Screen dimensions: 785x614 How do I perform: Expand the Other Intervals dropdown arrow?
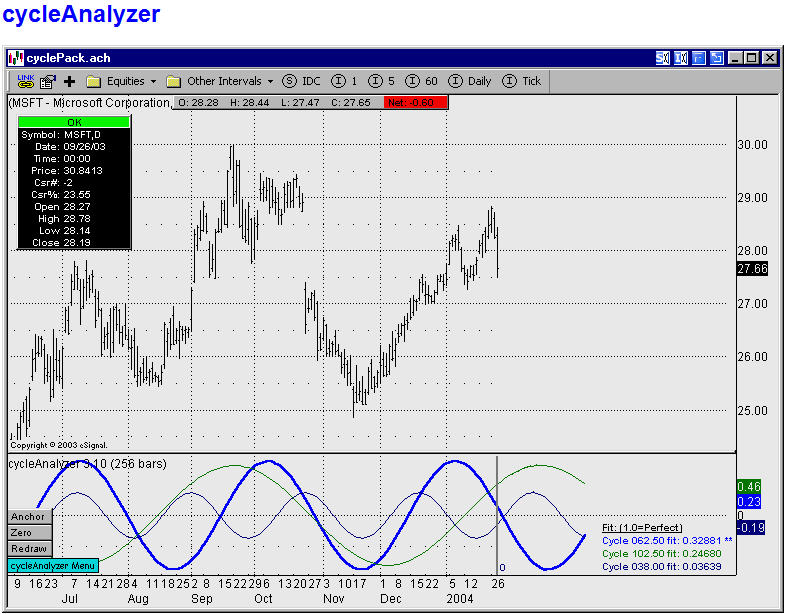coord(270,82)
